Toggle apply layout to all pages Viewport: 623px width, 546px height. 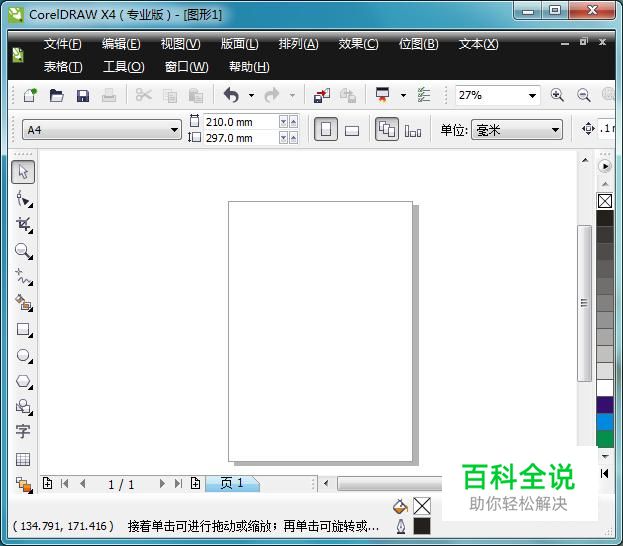(x=387, y=130)
